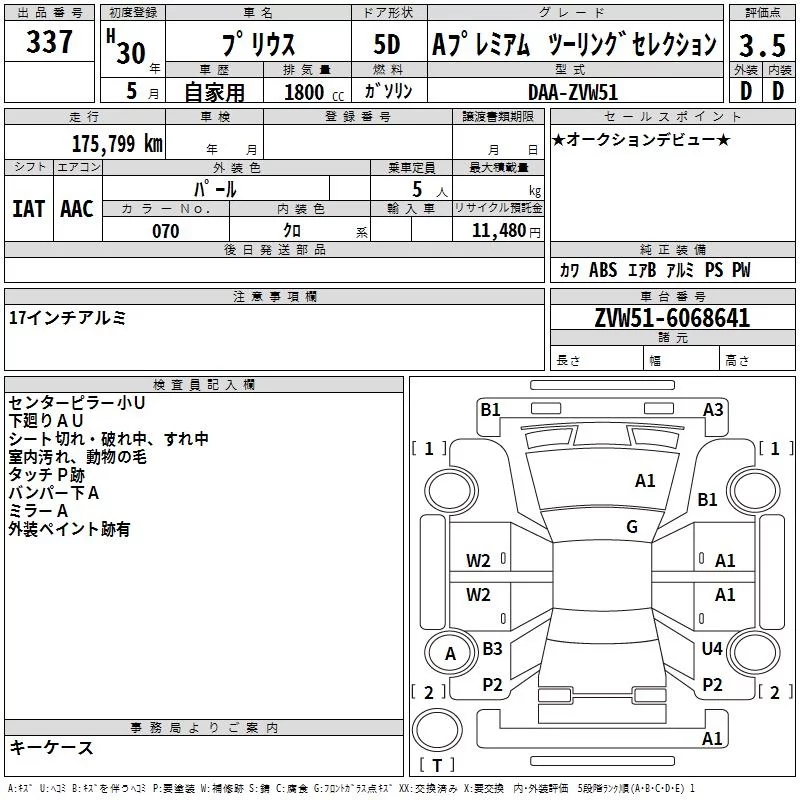The height and width of the screenshot is (800, 800).
Task: Click the wheel circle marked A
Action: click(450, 654)
